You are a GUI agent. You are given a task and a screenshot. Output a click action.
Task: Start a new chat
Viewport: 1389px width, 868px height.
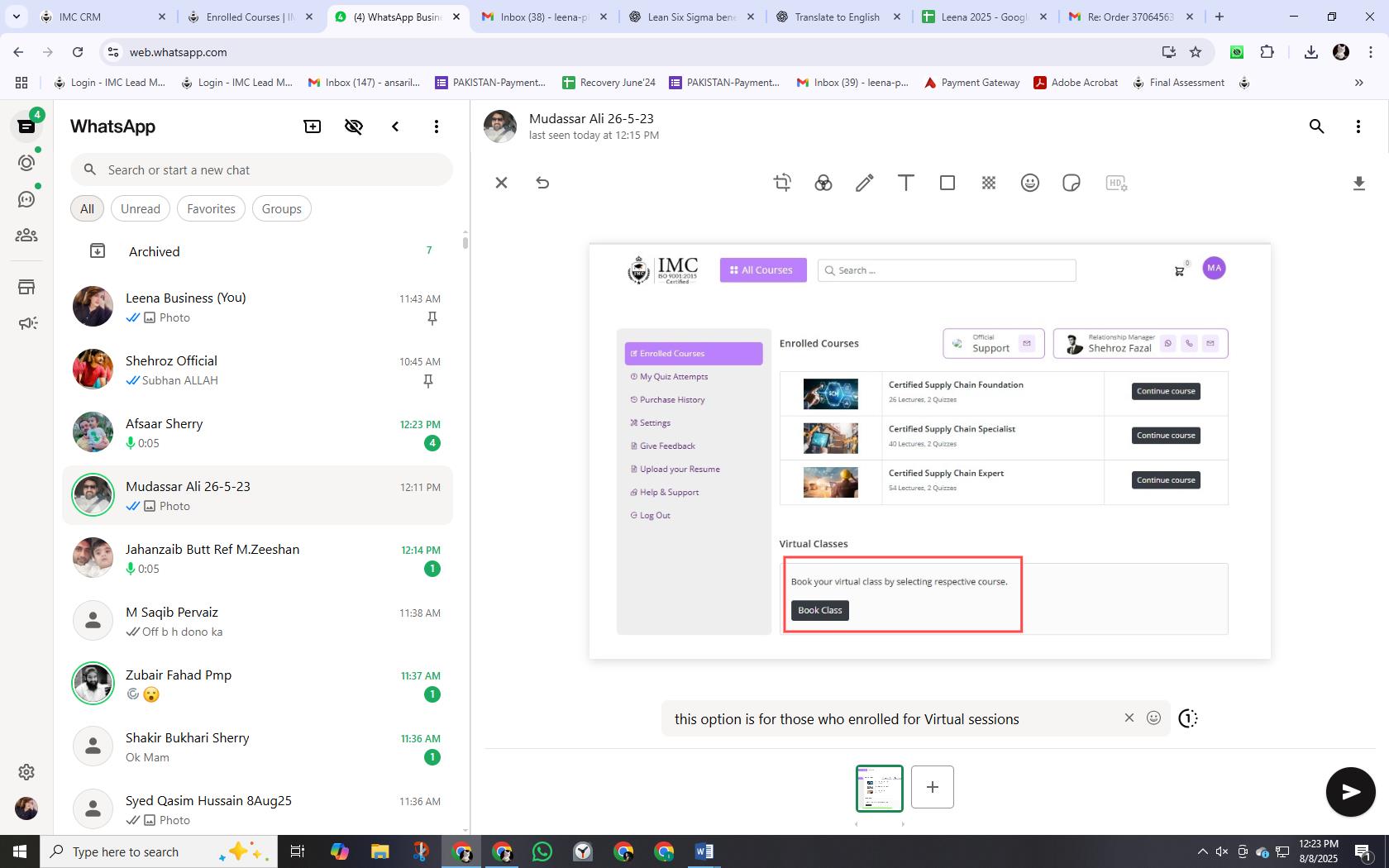(313, 126)
